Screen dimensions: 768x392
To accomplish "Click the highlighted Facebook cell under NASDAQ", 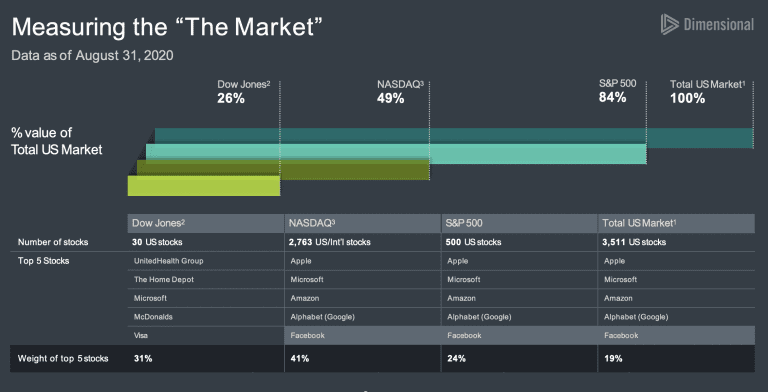I will (x=362, y=336).
